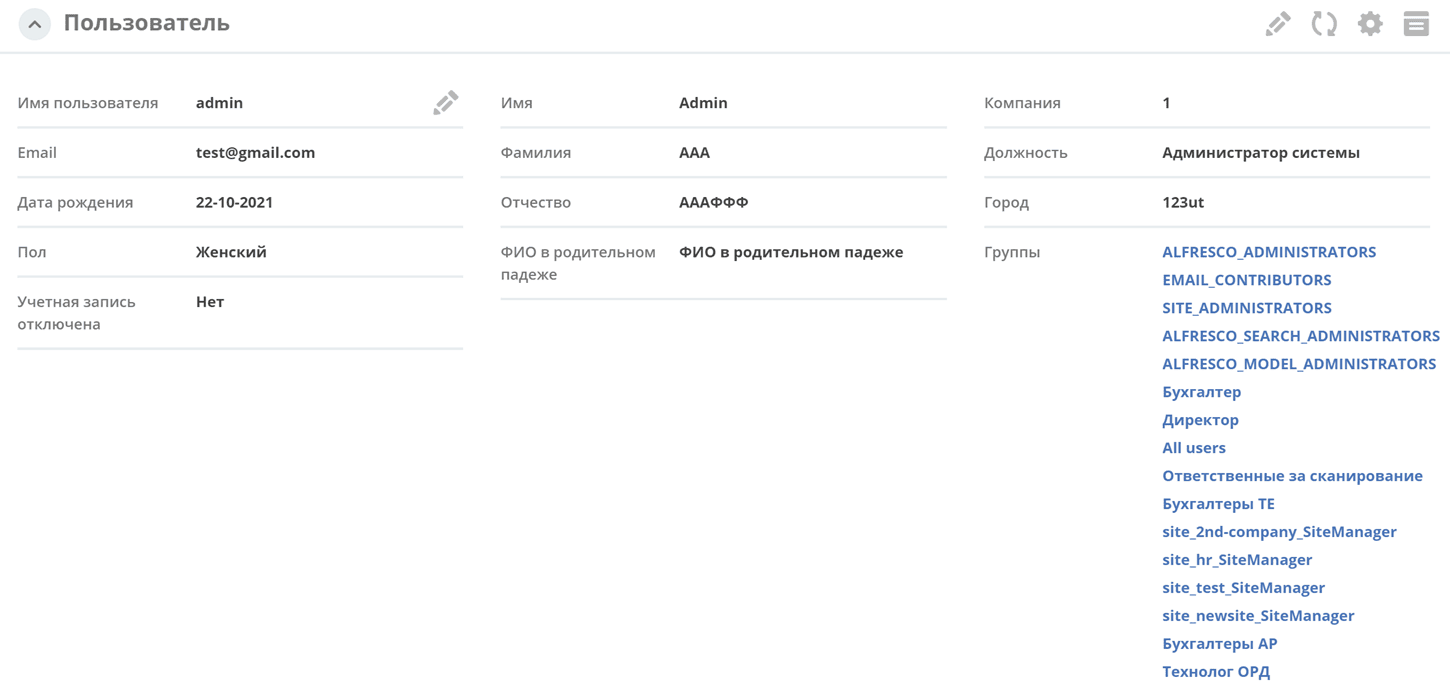Screen dimensions: 1450x685
Task: Click the pencil edit icon in header
Action: click(x=1278, y=24)
